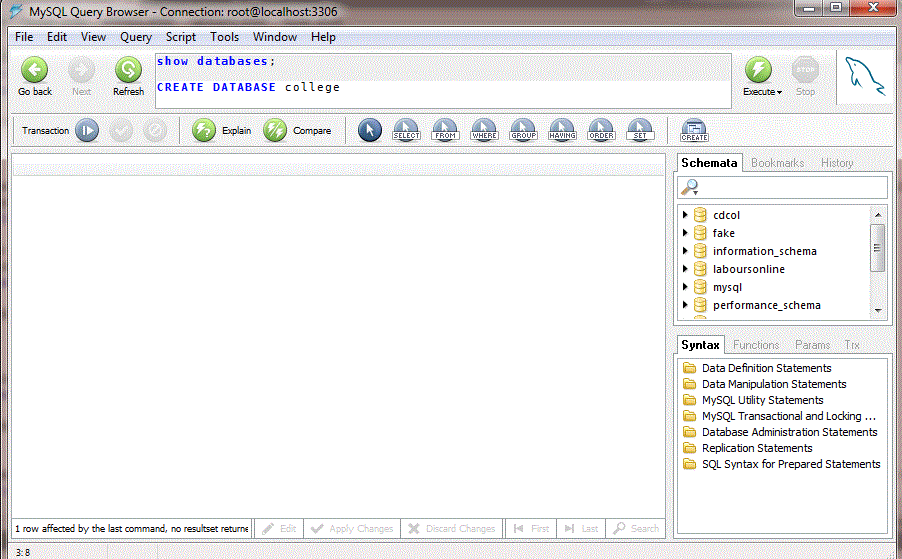Select the HAVING clause tool
Viewport: 902px width, 559px height.
point(562,130)
